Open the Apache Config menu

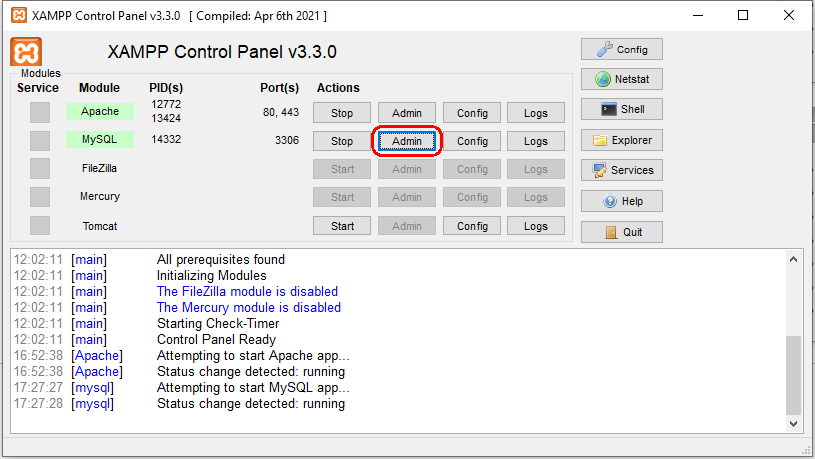472,113
